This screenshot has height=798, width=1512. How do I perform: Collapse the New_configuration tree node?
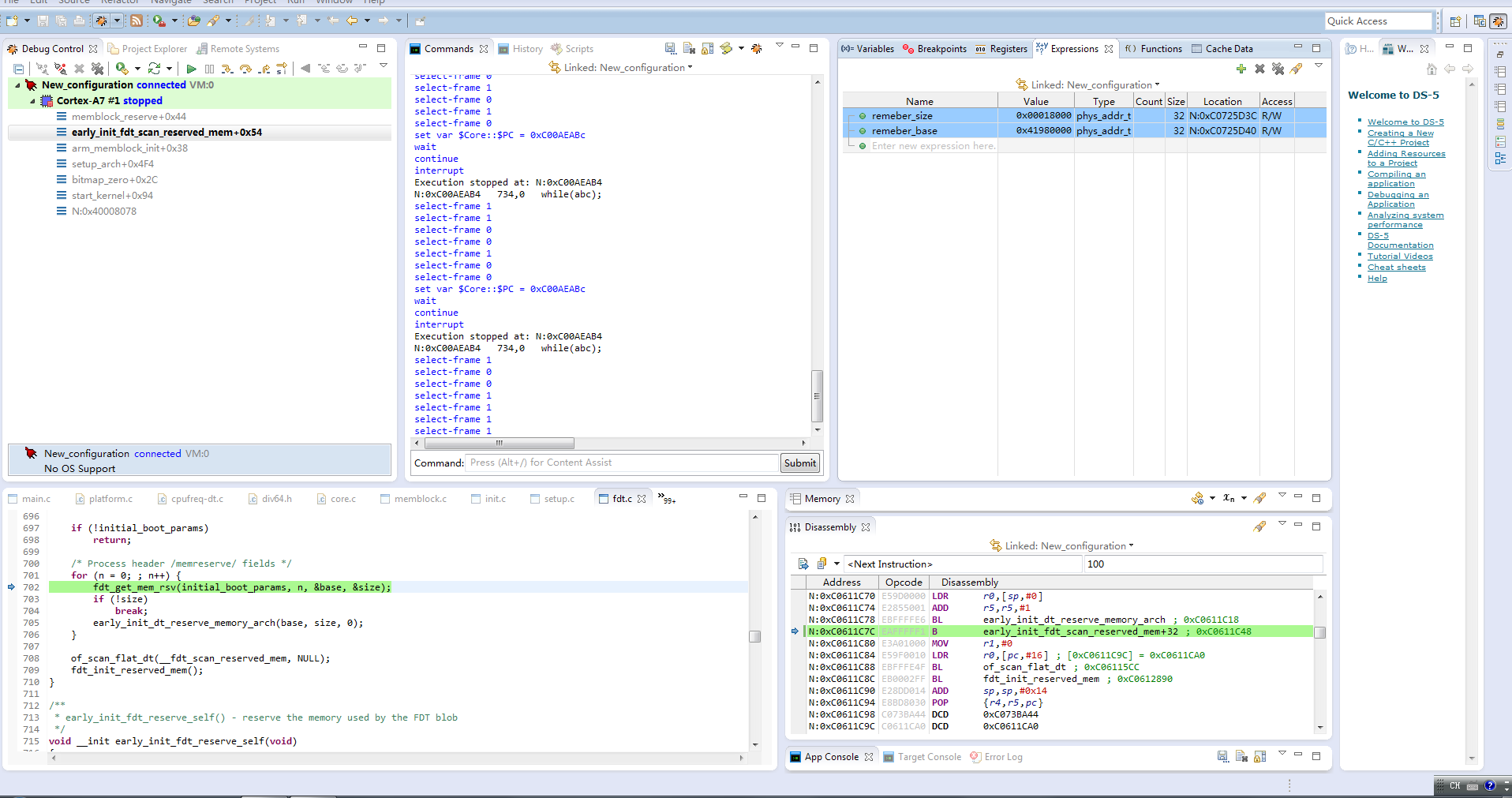(x=17, y=85)
